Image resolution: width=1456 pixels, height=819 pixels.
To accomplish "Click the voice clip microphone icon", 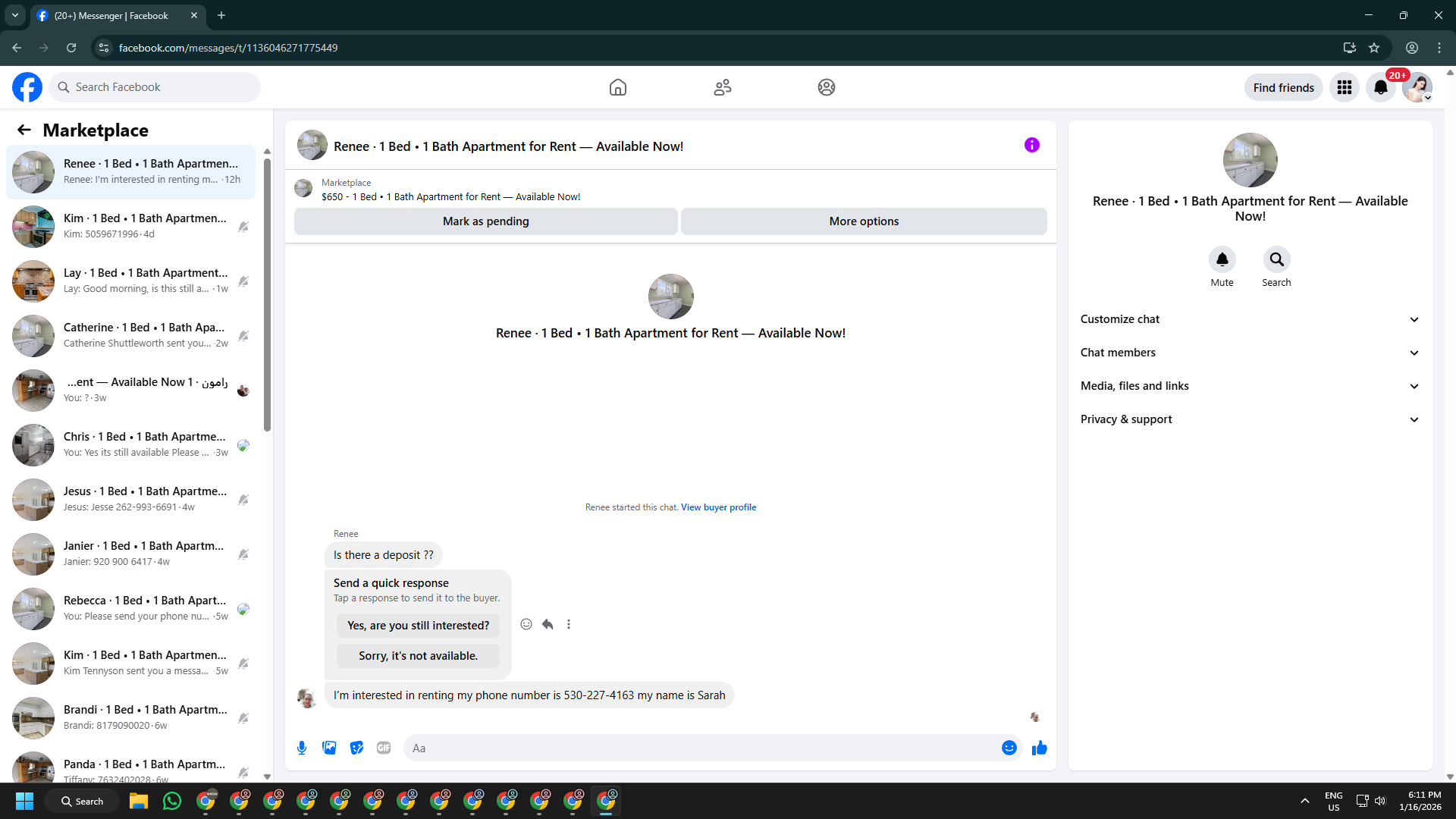I will [x=302, y=748].
